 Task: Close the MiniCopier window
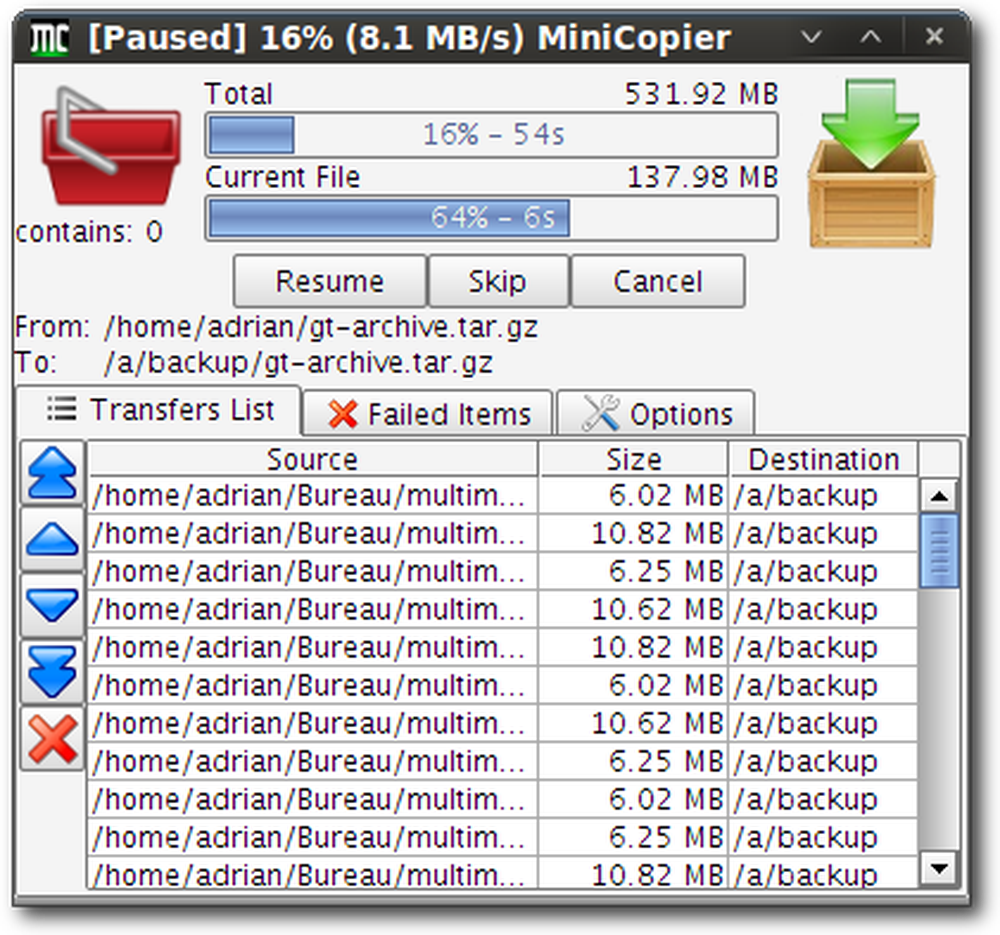click(934, 36)
